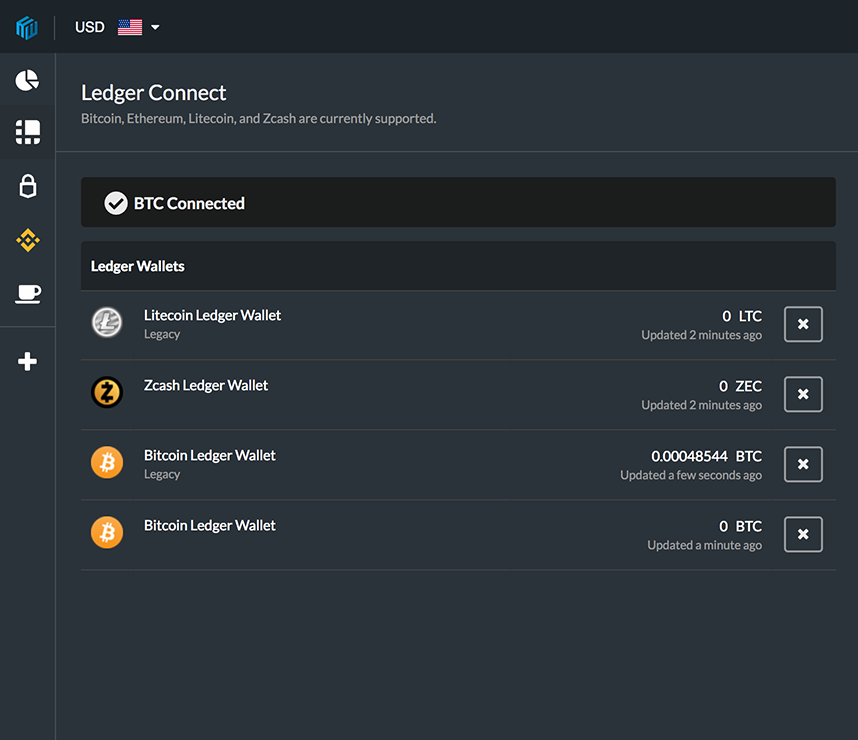Click the BTC Connected checkmark icon
The image size is (858, 740).
pos(116,204)
